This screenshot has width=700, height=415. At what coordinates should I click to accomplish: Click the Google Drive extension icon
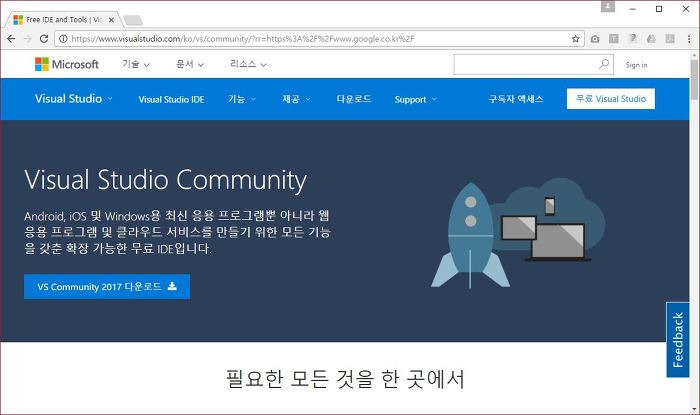click(651, 39)
